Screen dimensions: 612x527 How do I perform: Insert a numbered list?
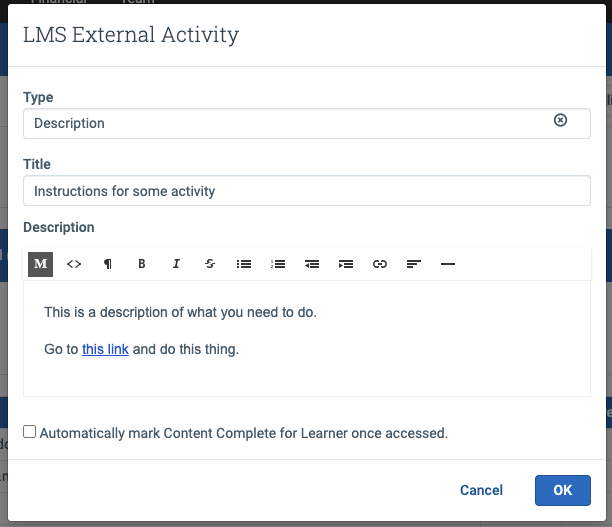coord(278,264)
